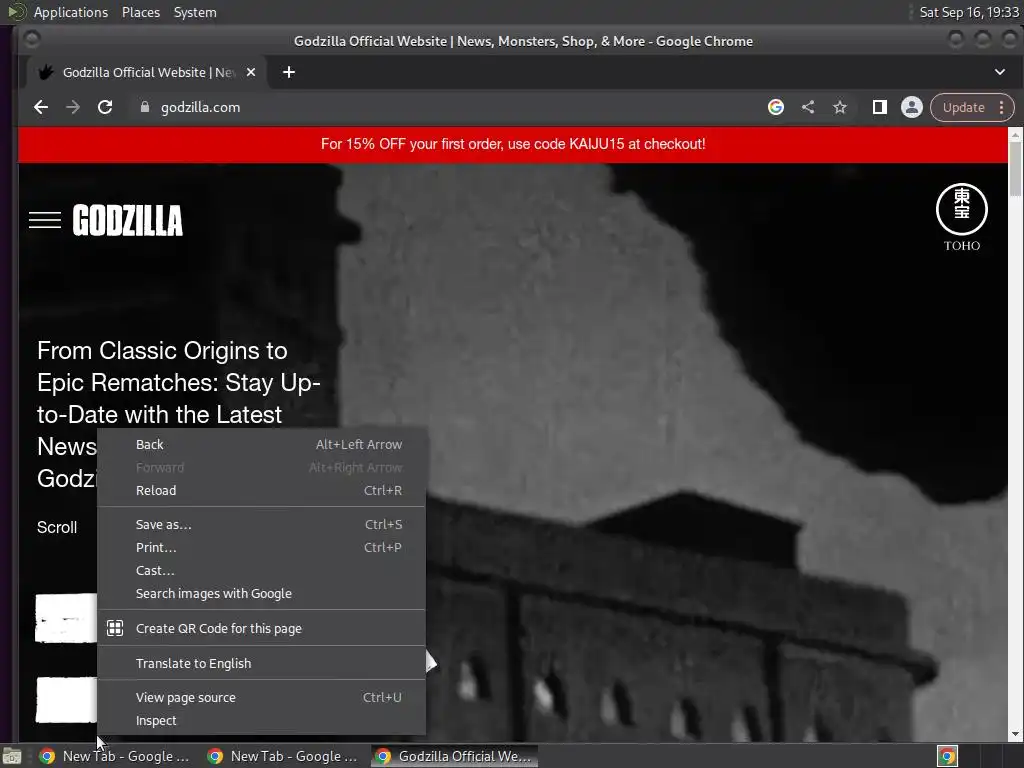Click the show desktop icon in the bottom panel
The width and height of the screenshot is (1024, 768).
(12, 756)
